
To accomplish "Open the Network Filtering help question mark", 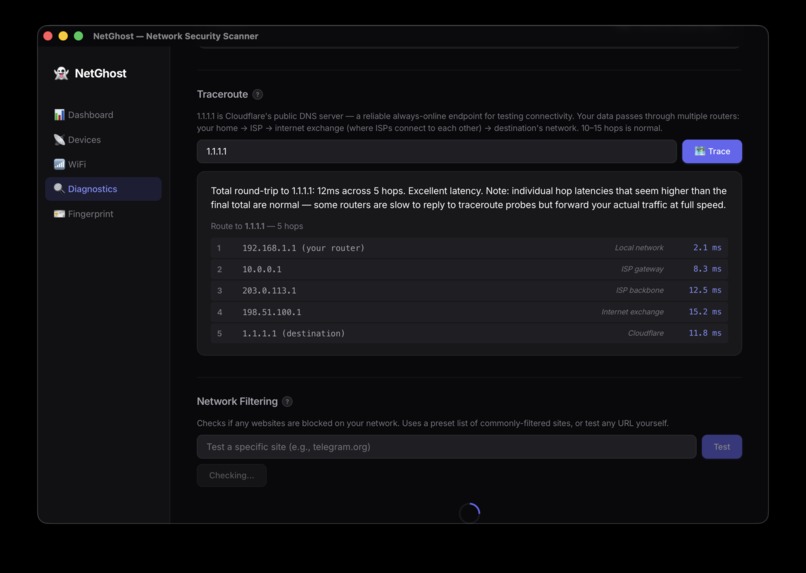I will pos(287,401).
